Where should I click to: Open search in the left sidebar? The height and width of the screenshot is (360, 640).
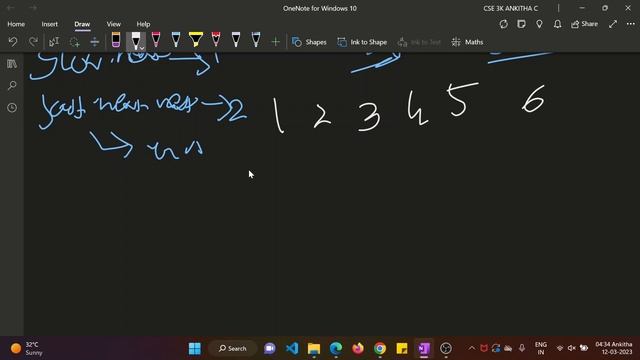click(x=12, y=85)
